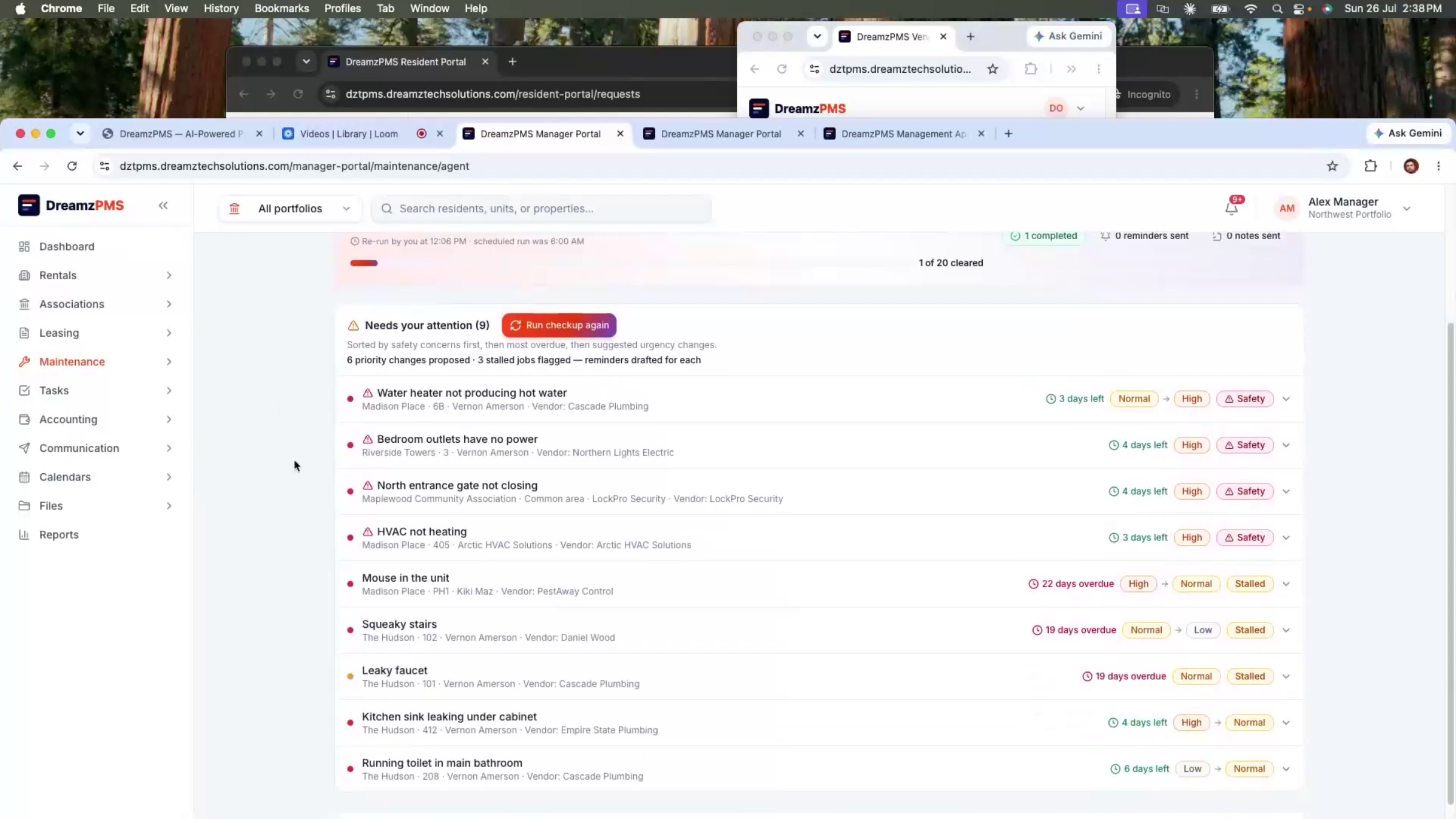Click the Files folder icon
Image resolution: width=1456 pixels, height=819 pixels.
pos(24,506)
